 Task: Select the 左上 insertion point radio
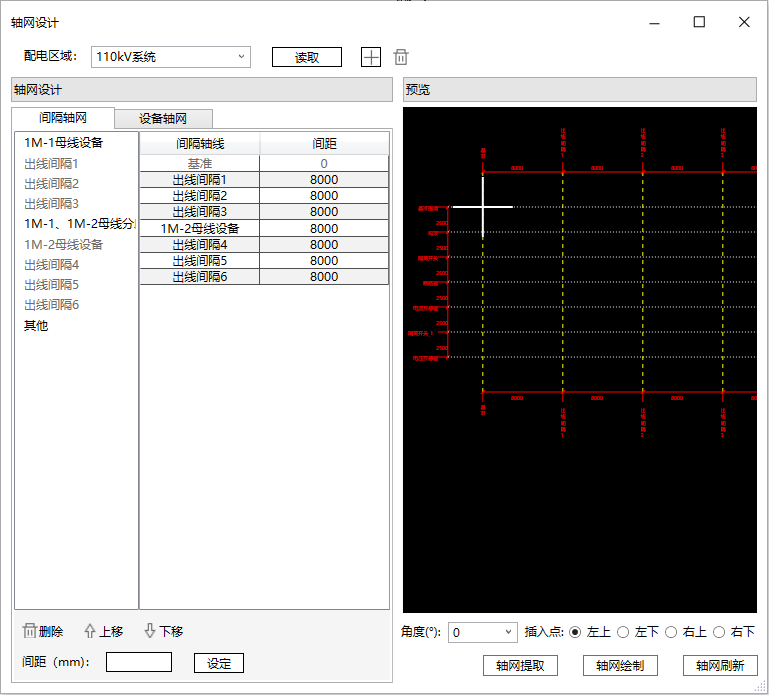pos(575,632)
